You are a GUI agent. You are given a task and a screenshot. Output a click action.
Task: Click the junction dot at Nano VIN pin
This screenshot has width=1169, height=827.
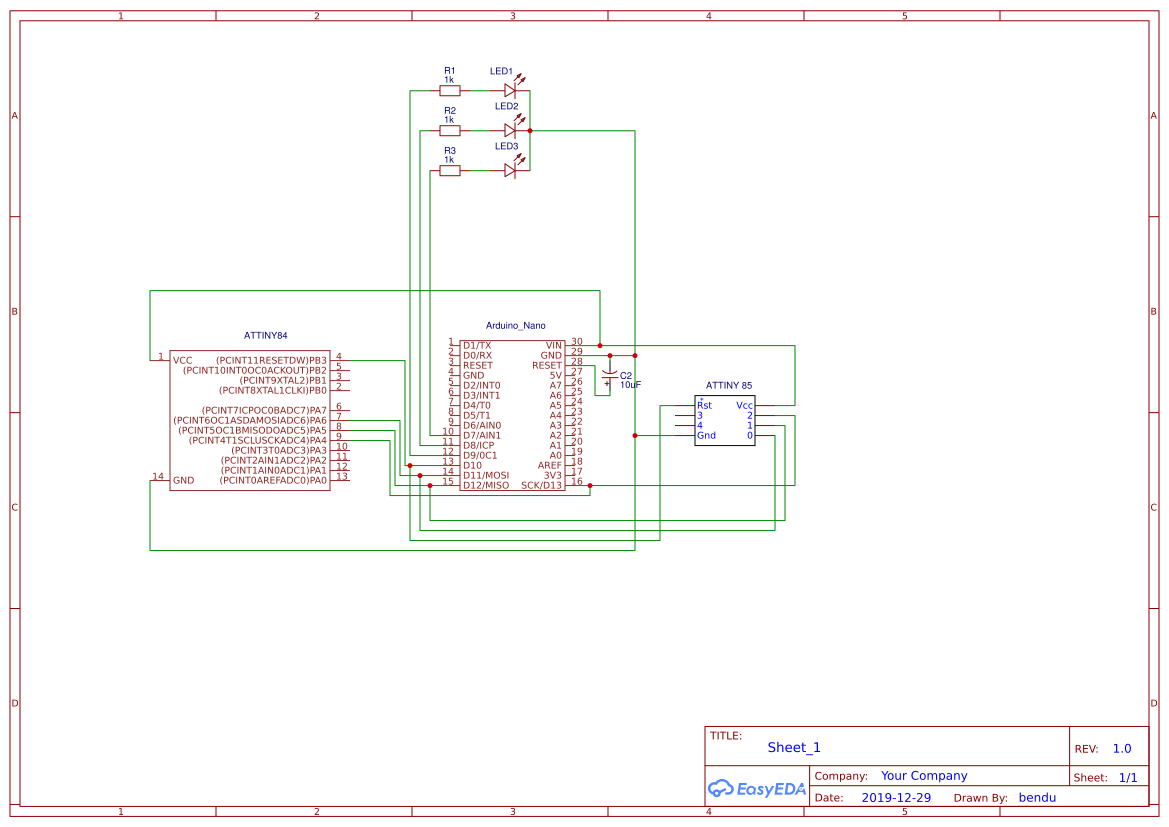(600, 346)
